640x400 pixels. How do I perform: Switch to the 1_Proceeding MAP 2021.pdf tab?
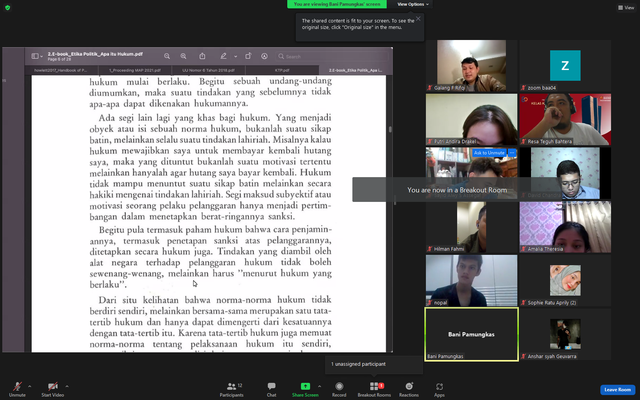[x=135, y=70]
